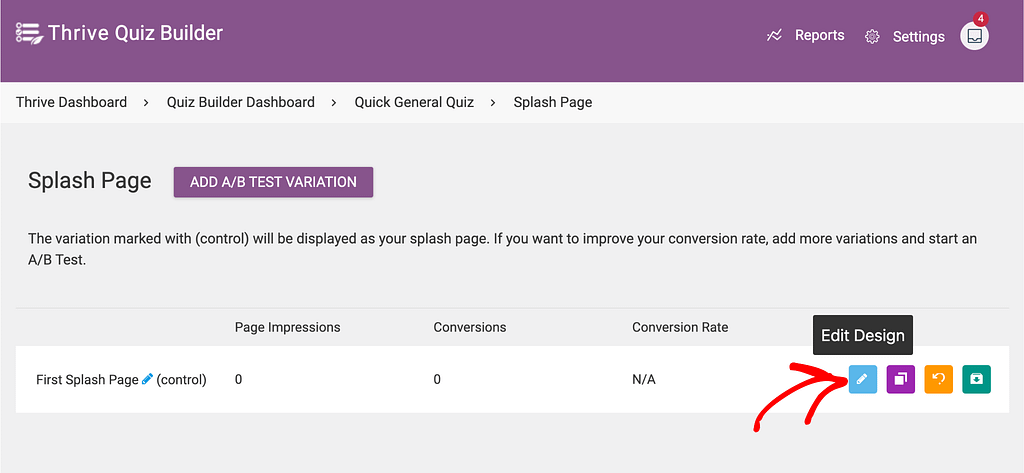This screenshot has height=473, width=1024.
Task: Navigate to Quiz Builder Dashboard breadcrumb
Action: (x=240, y=102)
